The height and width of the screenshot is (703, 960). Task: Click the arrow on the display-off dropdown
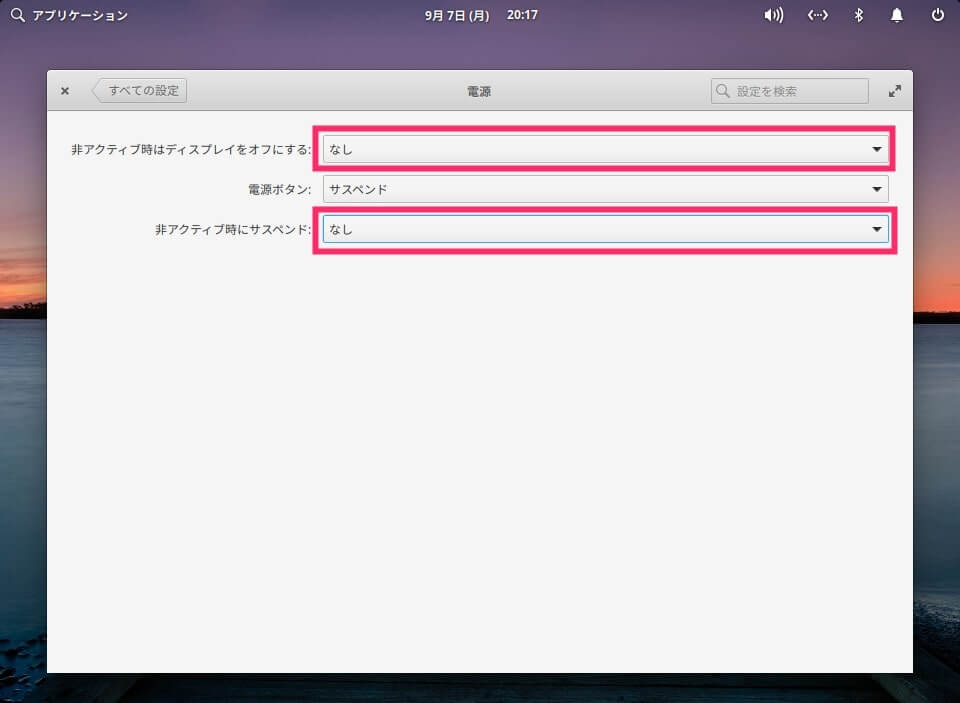pos(877,149)
